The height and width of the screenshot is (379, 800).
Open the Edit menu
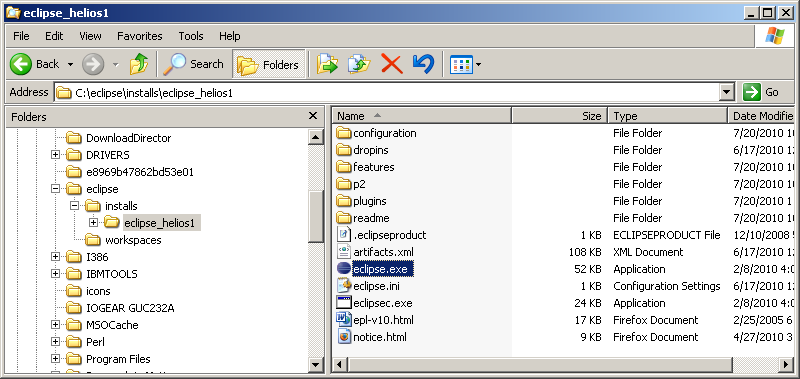(x=54, y=36)
